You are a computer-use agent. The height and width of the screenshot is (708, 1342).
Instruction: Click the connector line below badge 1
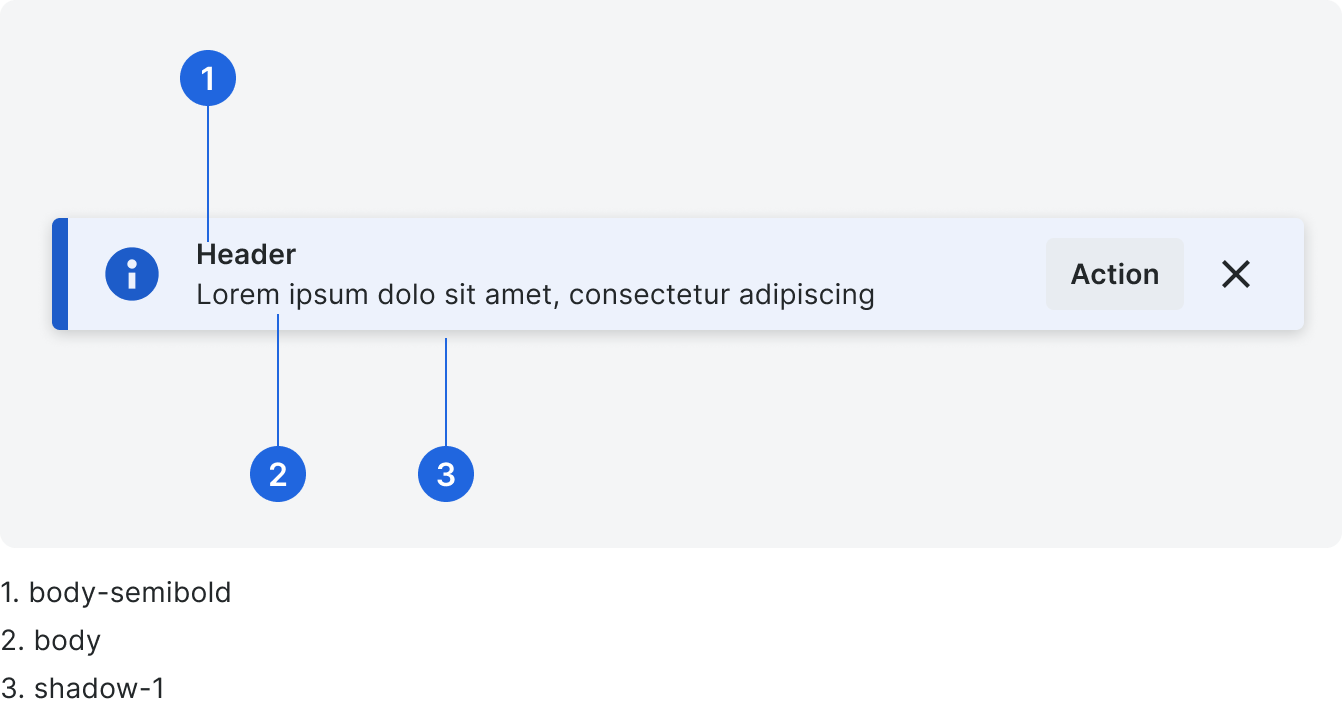(x=208, y=170)
